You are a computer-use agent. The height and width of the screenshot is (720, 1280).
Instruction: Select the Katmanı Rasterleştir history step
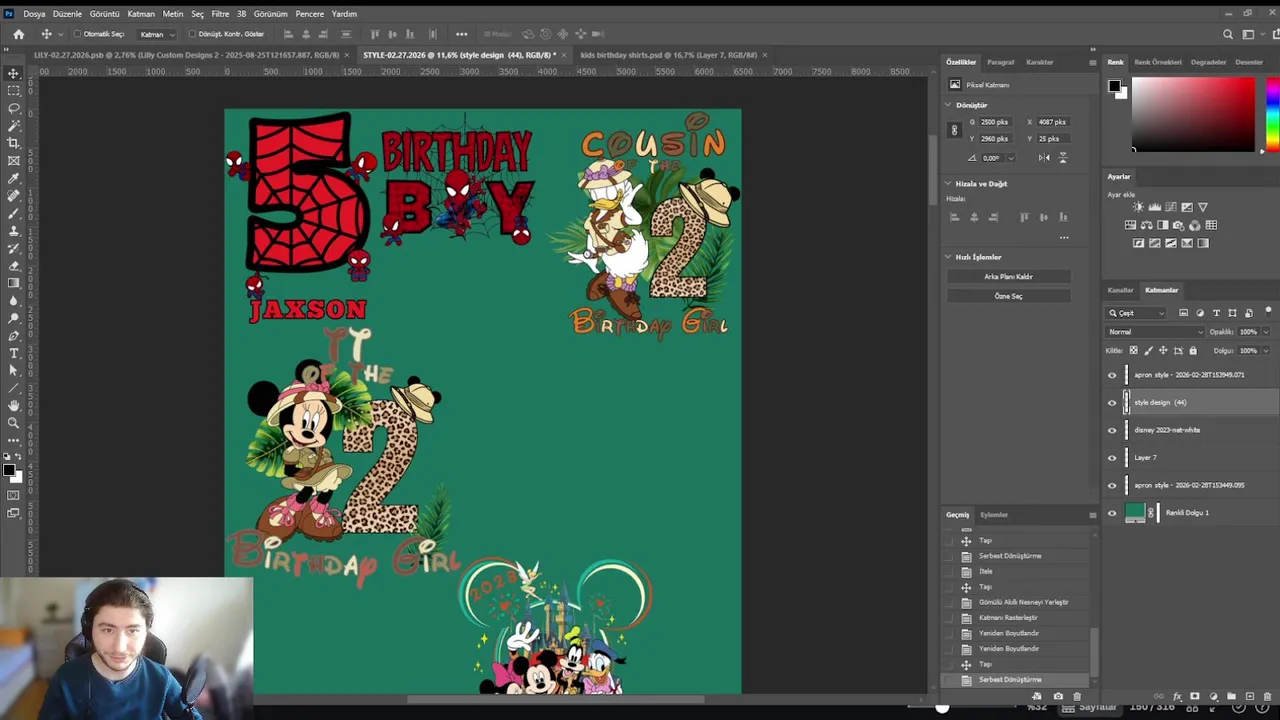point(1007,618)
